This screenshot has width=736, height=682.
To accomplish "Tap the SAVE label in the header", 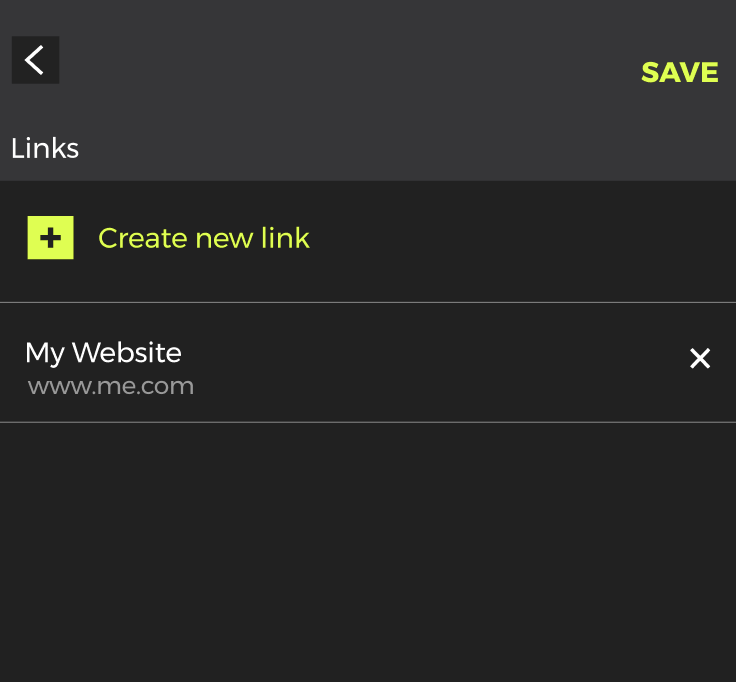I will pos(680,72).
